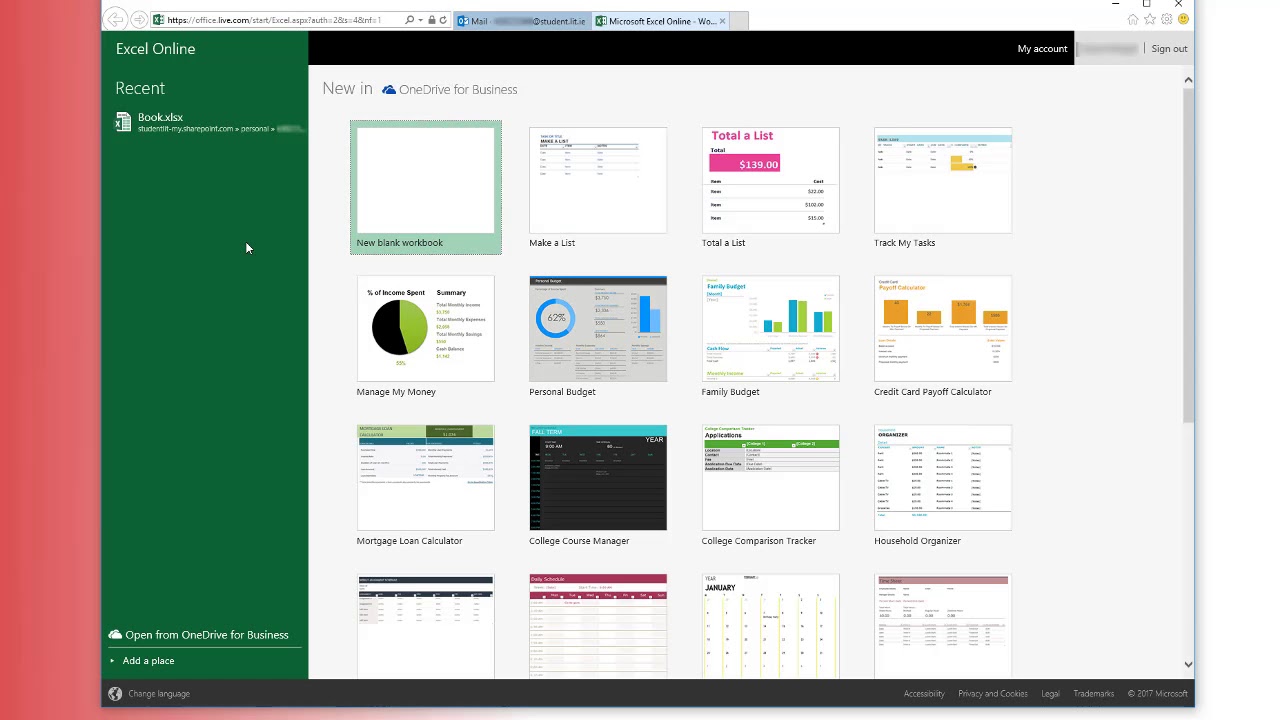Viewport: 1280px width, 720px height.
Task: Click the Household Organizer label
Action: click(x=917, y=541)
